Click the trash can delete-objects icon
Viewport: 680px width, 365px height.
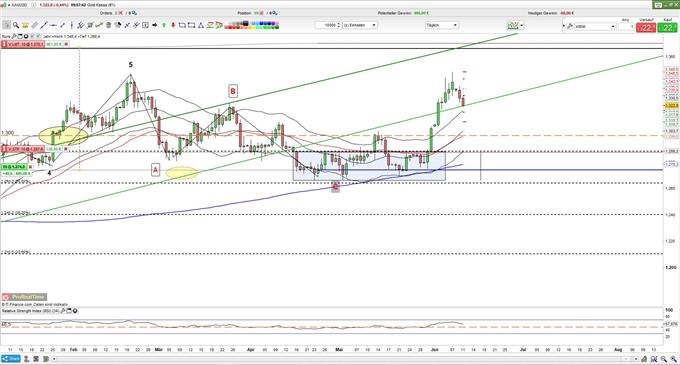point(108,25)
